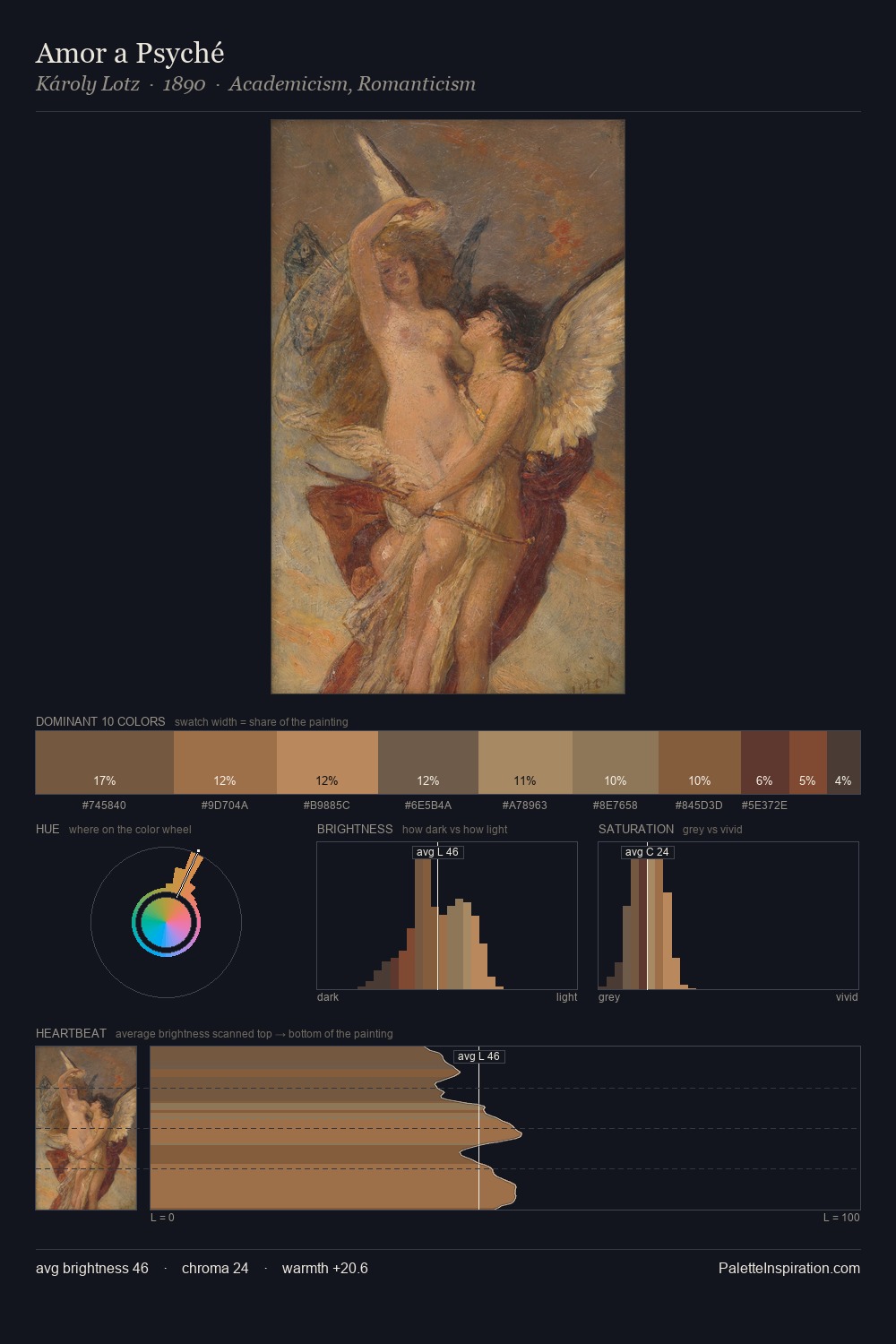Click 'swatch width = share of the painting' caption

coord(262,722)
